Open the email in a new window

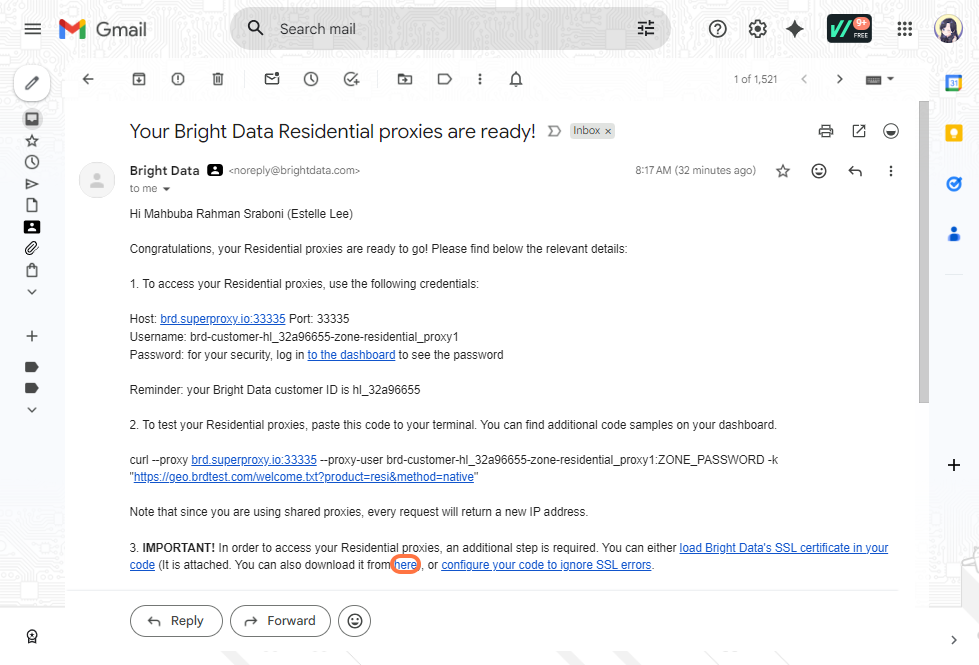click(858, 131)
